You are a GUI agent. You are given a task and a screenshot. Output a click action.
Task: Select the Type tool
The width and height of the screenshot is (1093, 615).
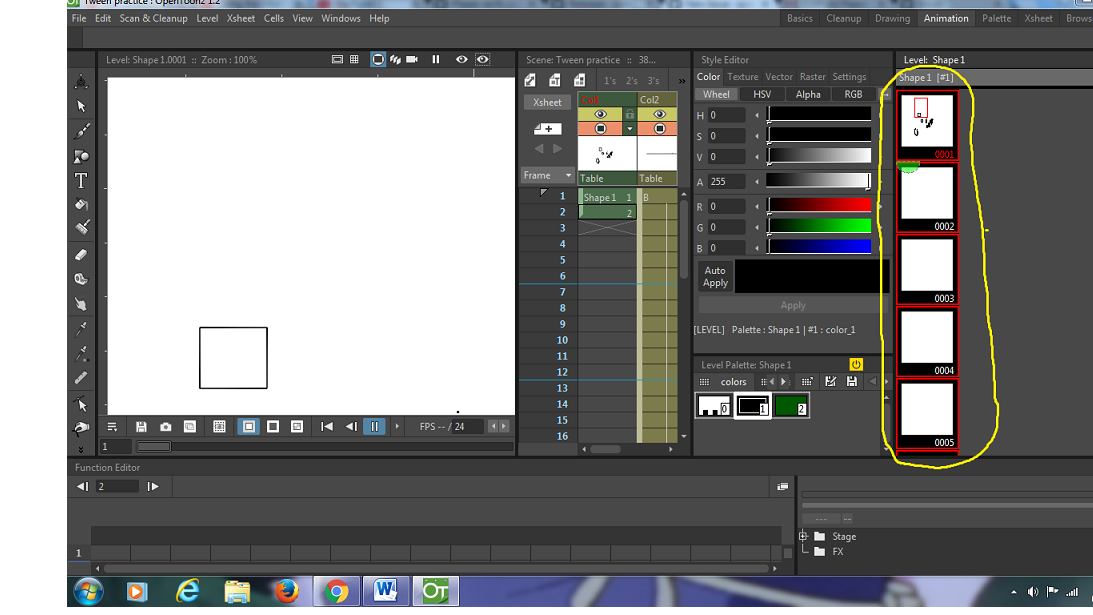[81, 180]
